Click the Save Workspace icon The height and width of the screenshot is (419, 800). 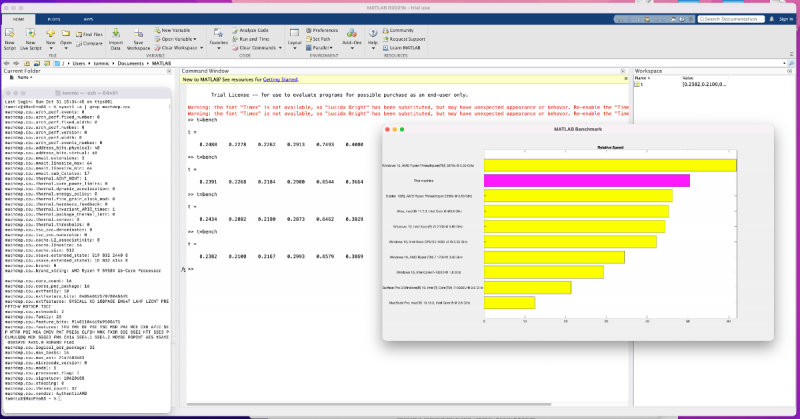pyautogui.click(x=139, y=35)
